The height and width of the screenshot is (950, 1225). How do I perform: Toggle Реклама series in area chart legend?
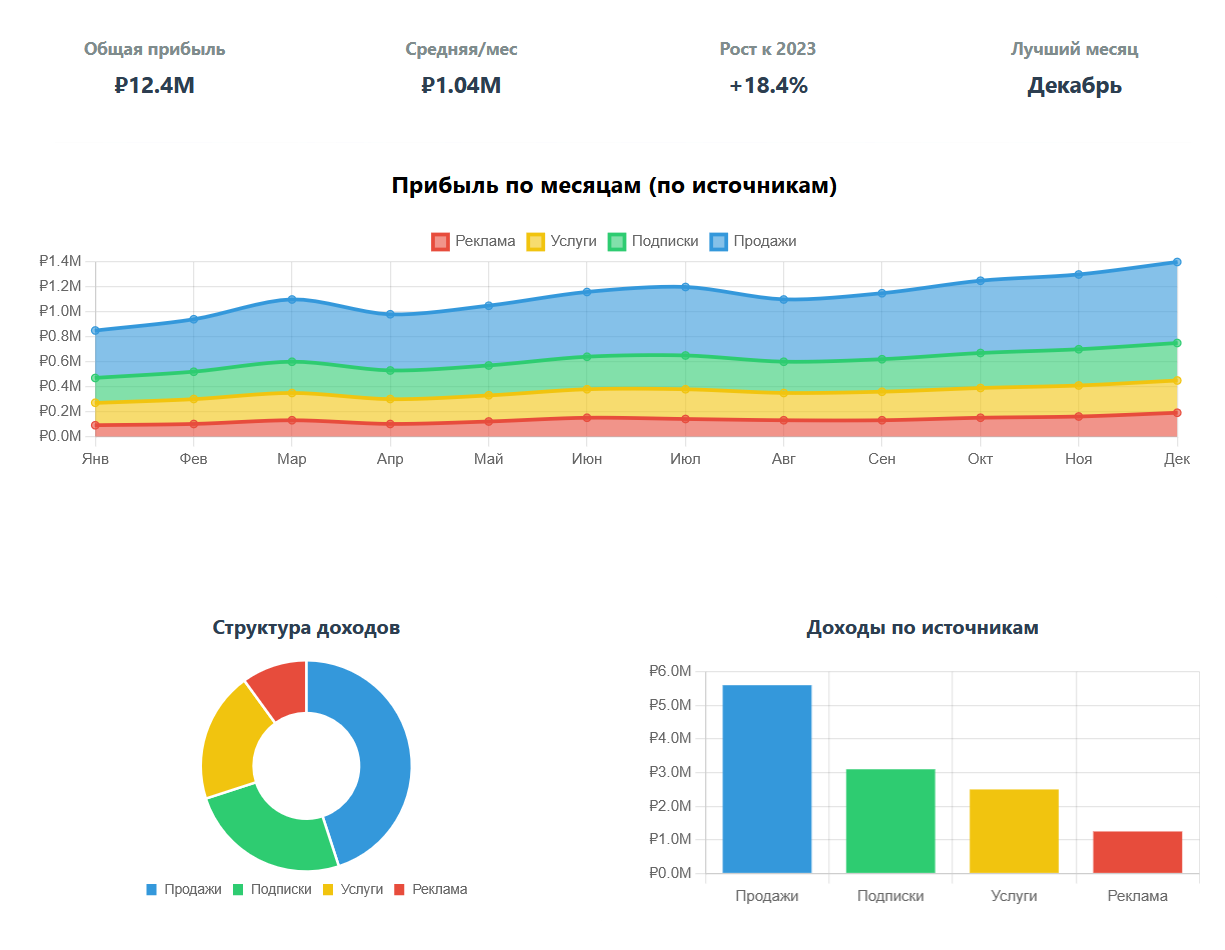click(x=473, y=241)
